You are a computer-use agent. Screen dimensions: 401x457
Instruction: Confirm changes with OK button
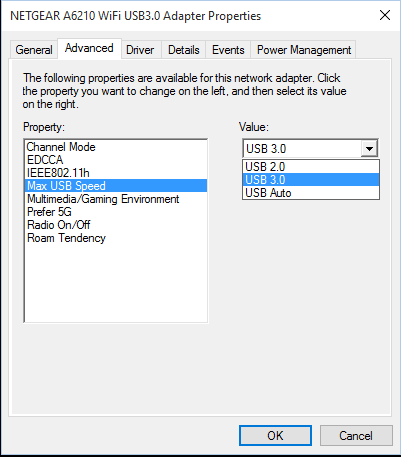pos(275,436)
